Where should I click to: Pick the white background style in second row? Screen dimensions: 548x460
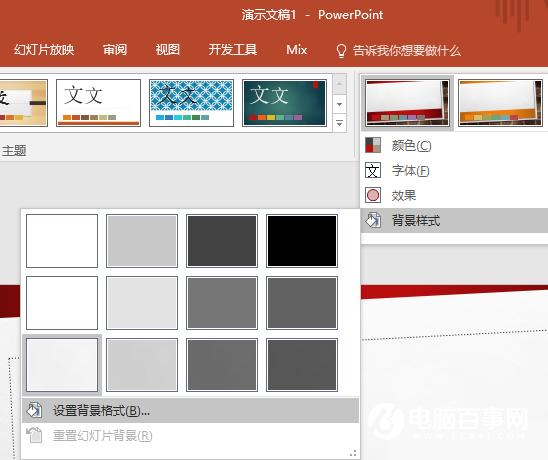coord(62,303)
